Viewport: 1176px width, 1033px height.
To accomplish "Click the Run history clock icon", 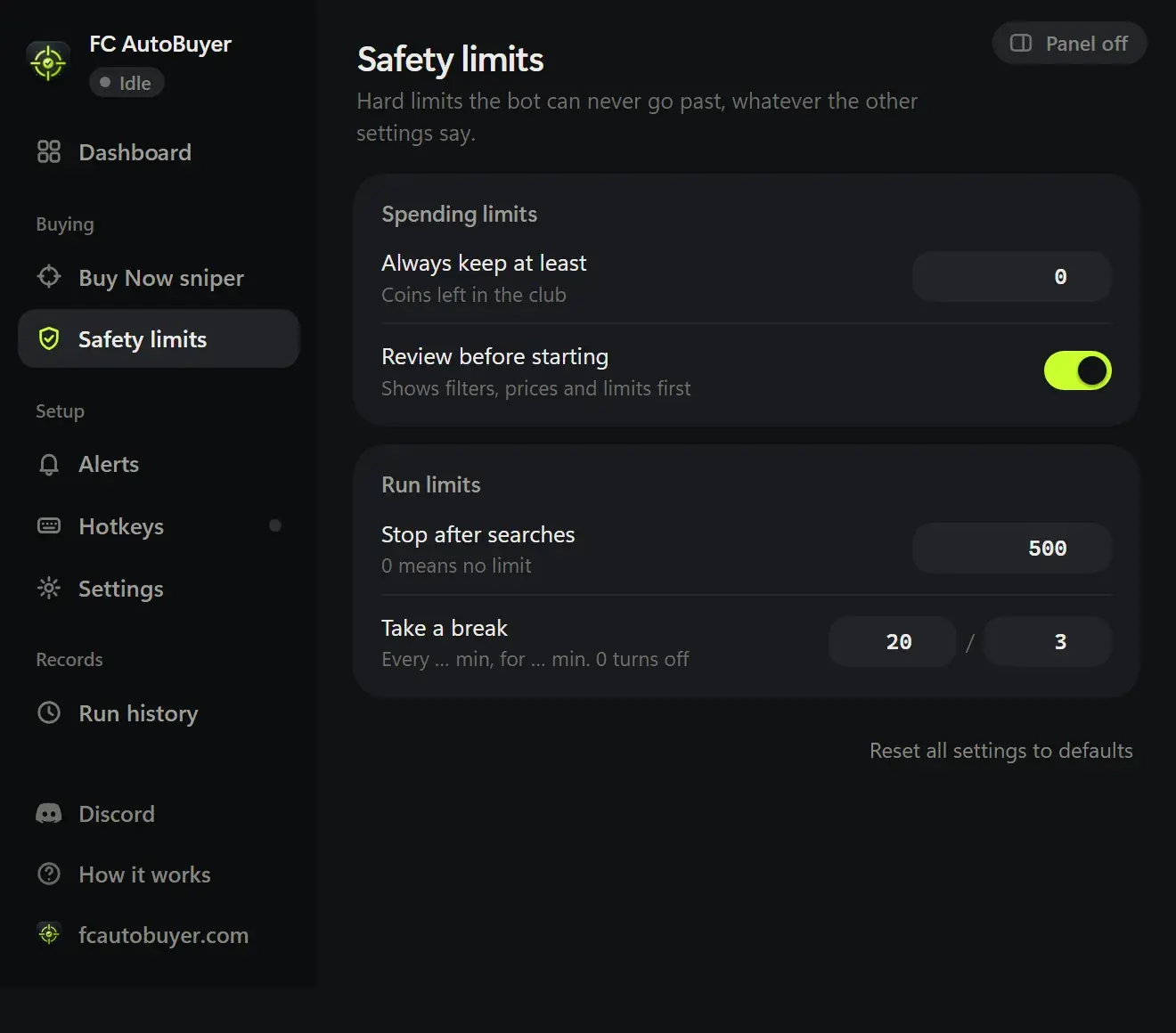I will coord(49,712).
